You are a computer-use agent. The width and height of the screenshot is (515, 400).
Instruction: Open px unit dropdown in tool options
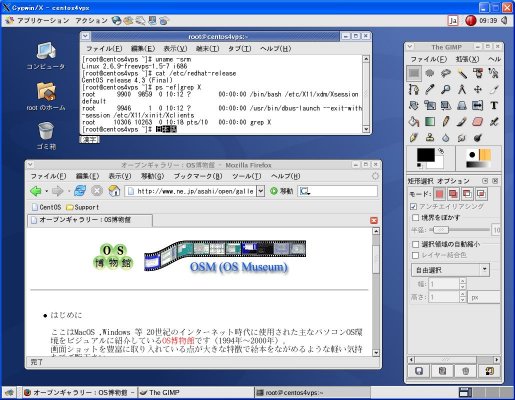coord(484,297)
